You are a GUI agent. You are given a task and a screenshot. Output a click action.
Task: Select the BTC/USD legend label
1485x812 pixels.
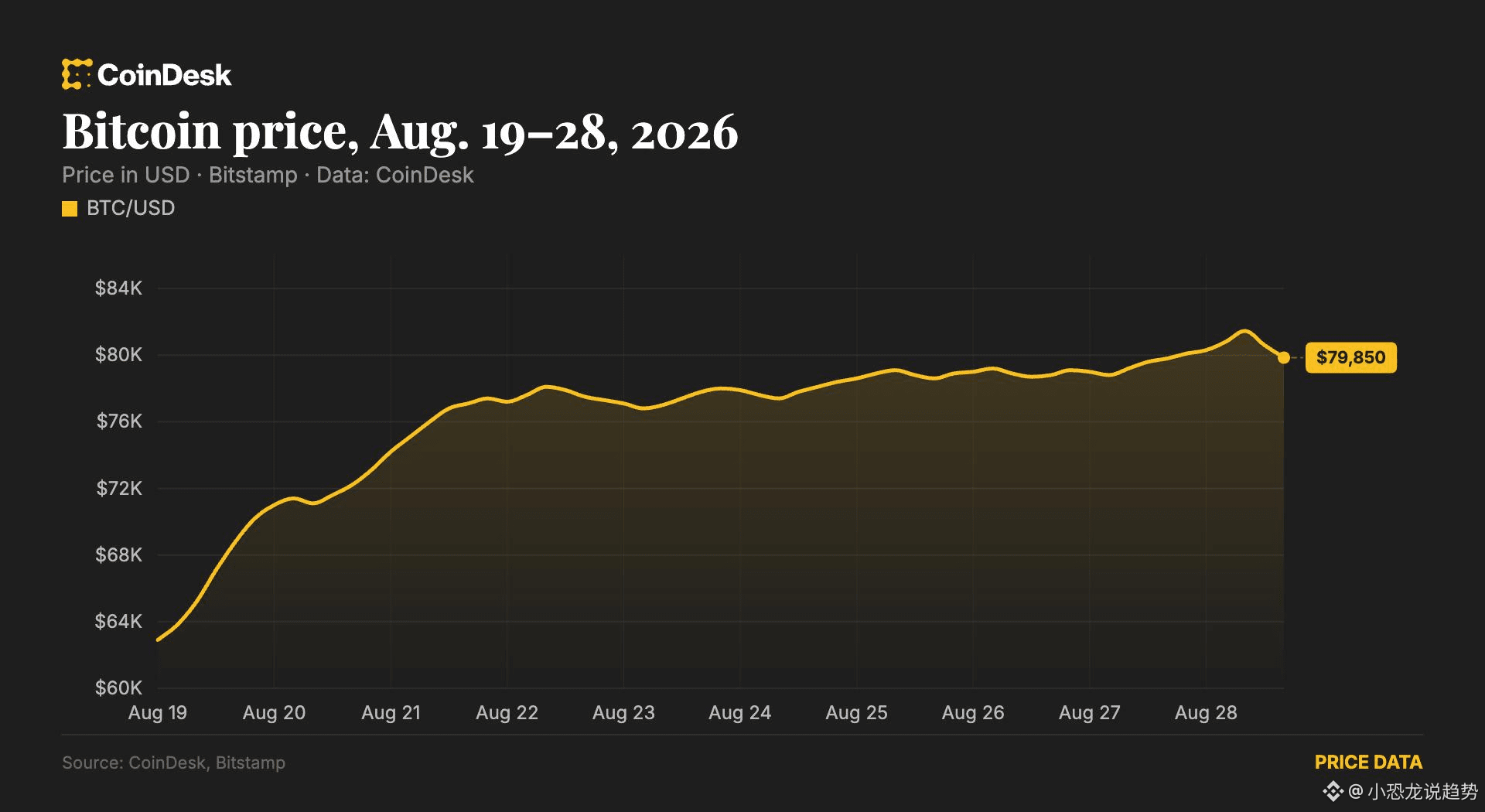coord(131,208)
